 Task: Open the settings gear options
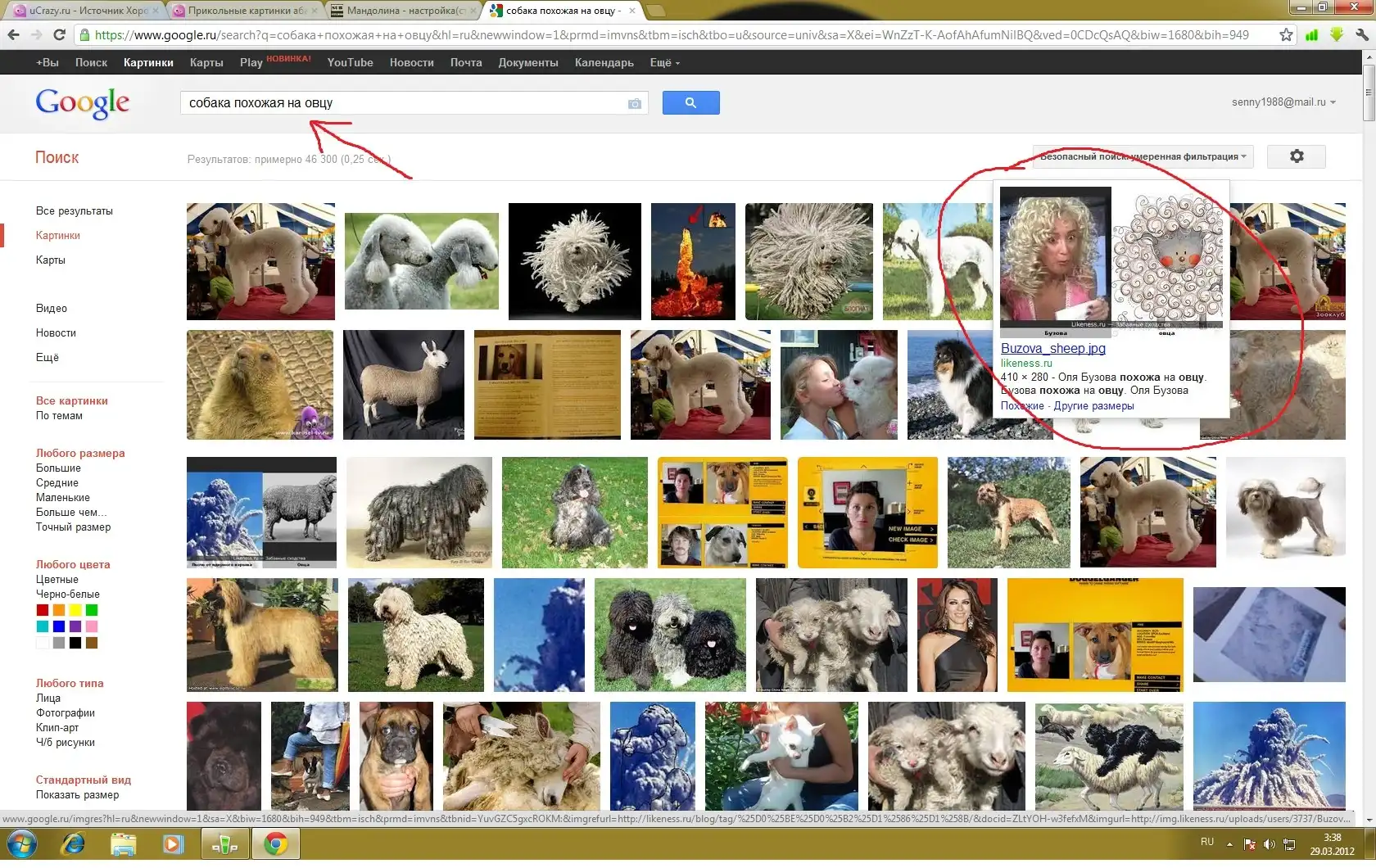tap(1296, 156)
